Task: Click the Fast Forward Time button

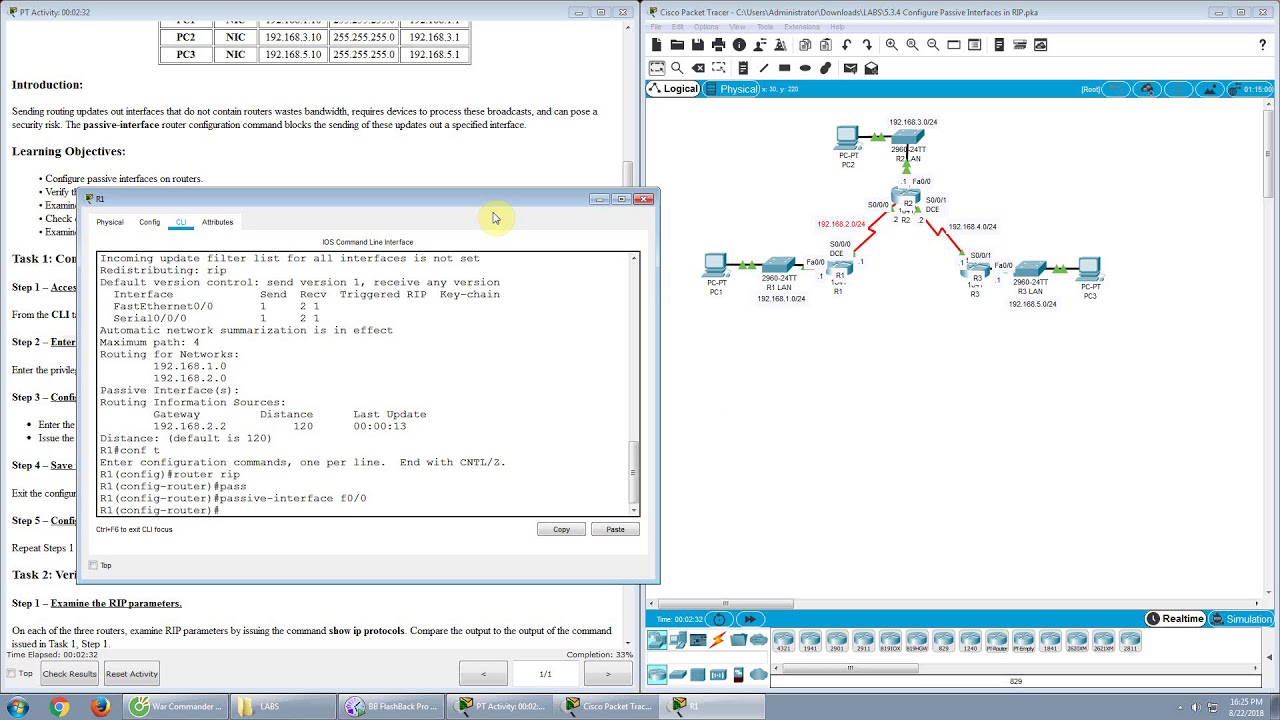Action: (x=750, y=619)
